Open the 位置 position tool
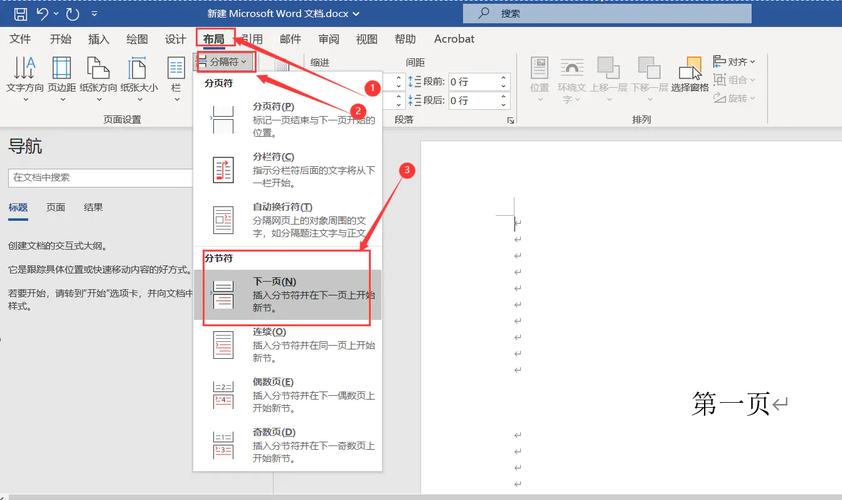The height and width of the screenshot is (500, 842). pyautogui.click(x=539, y=78)
